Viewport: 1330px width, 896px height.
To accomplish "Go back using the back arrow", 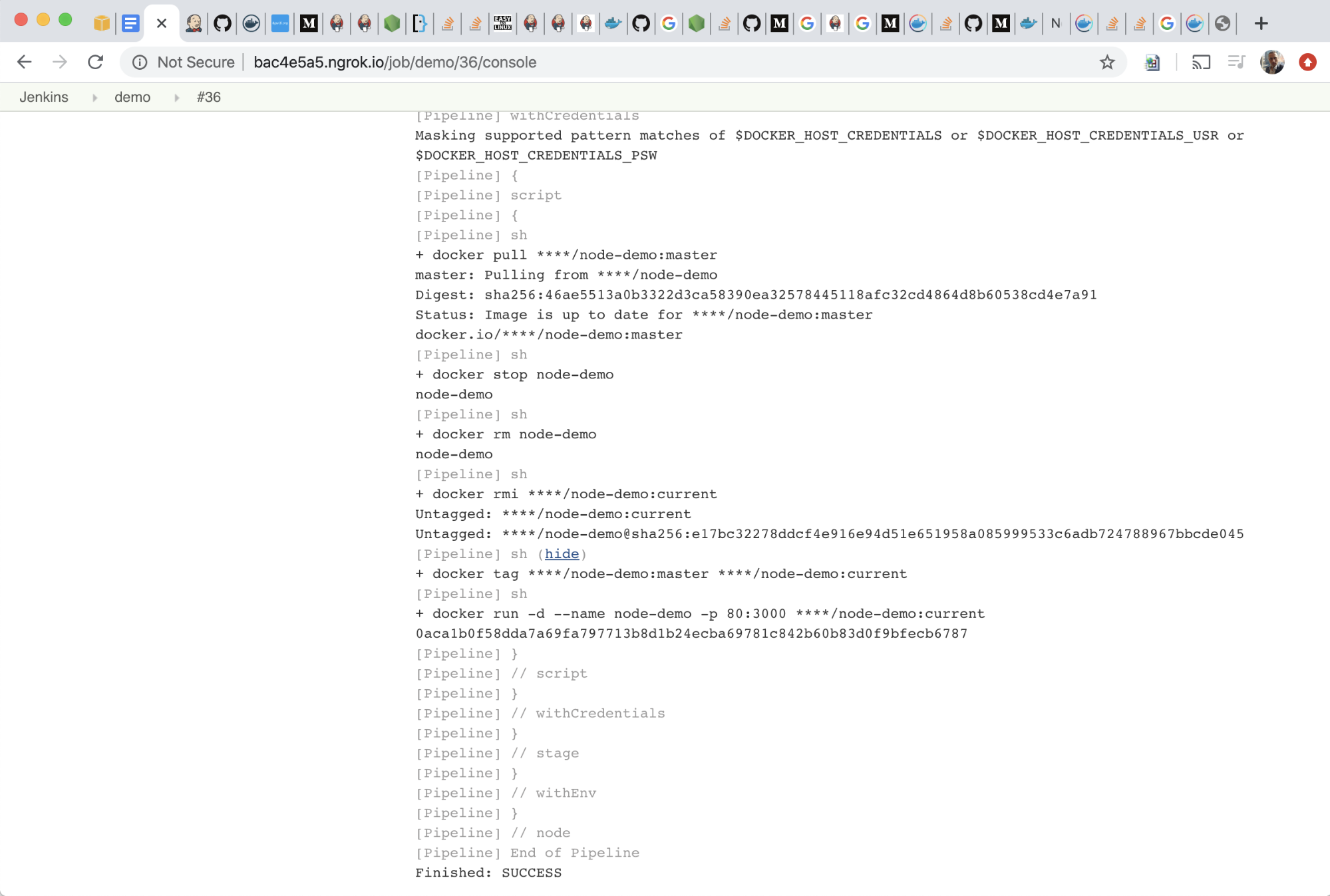I will tap(25, 62).
